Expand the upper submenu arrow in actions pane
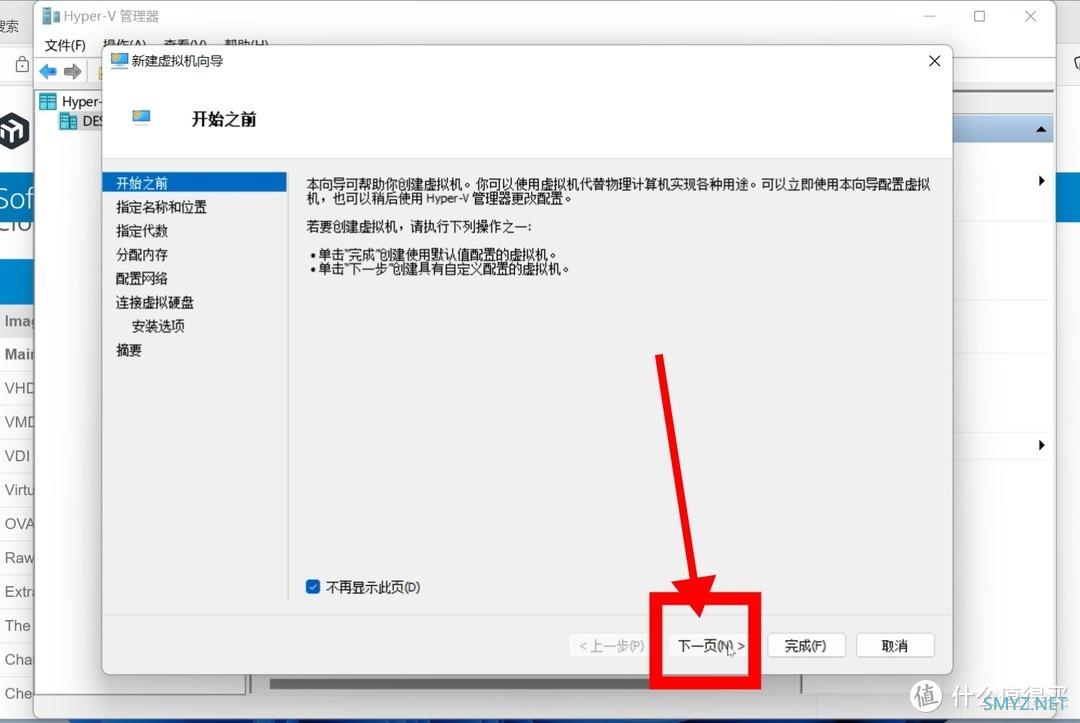Screen dimensions: 1080x723 pos(1041,180)
